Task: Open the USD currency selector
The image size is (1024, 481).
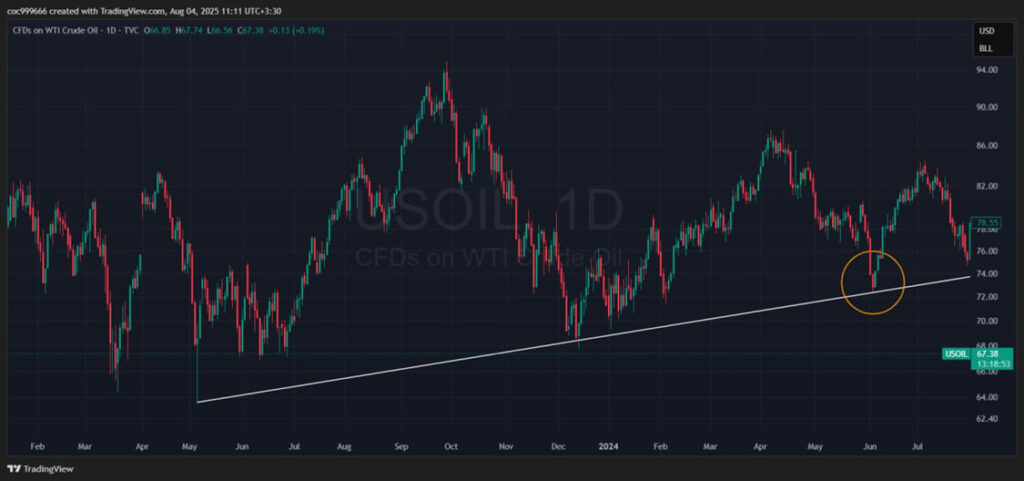Action: (985, 31)
